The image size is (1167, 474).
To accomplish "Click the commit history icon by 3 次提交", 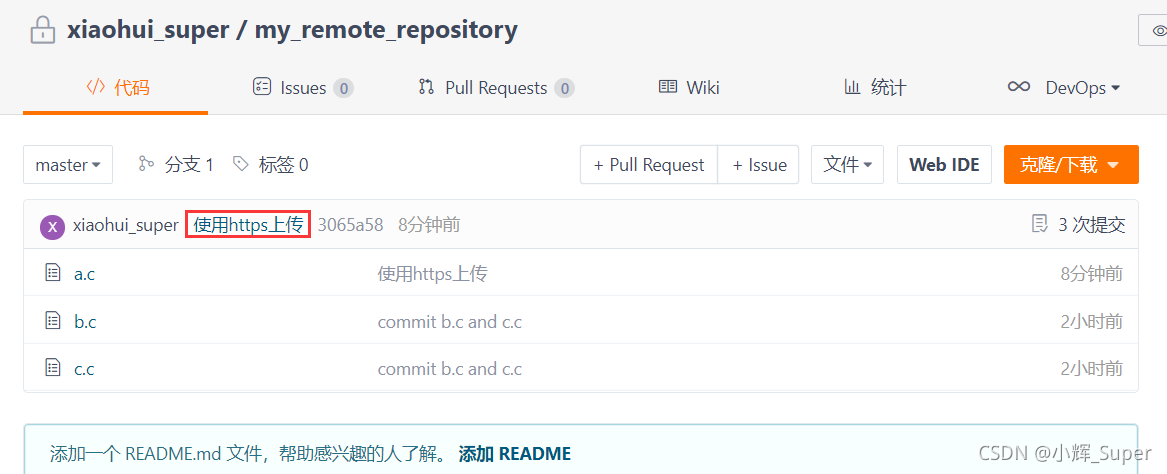I will click(x=1038, y=224).
